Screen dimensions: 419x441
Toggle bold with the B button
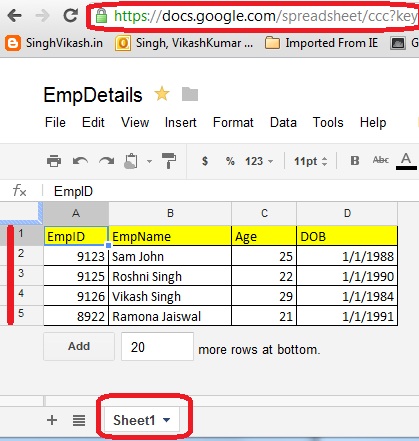[x=355, y=161]
